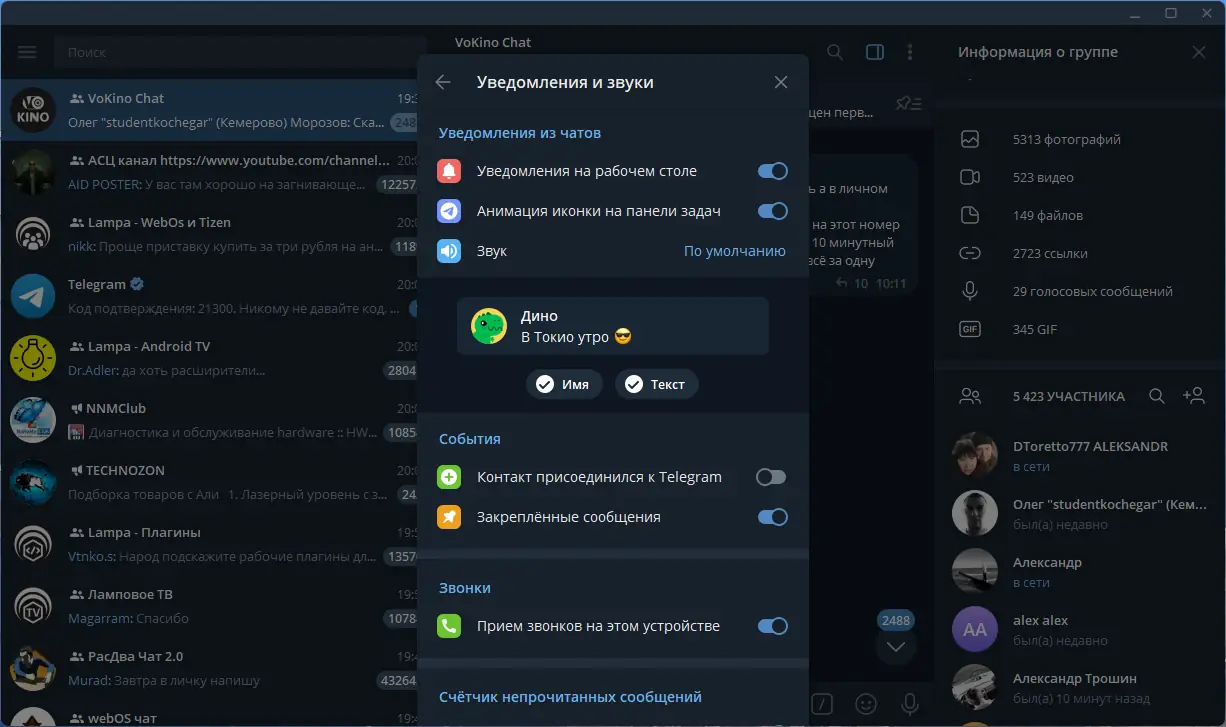Click 5313 фотографий media entry
Viewport: 1226px width, 727px height.
pos(1080,140)
